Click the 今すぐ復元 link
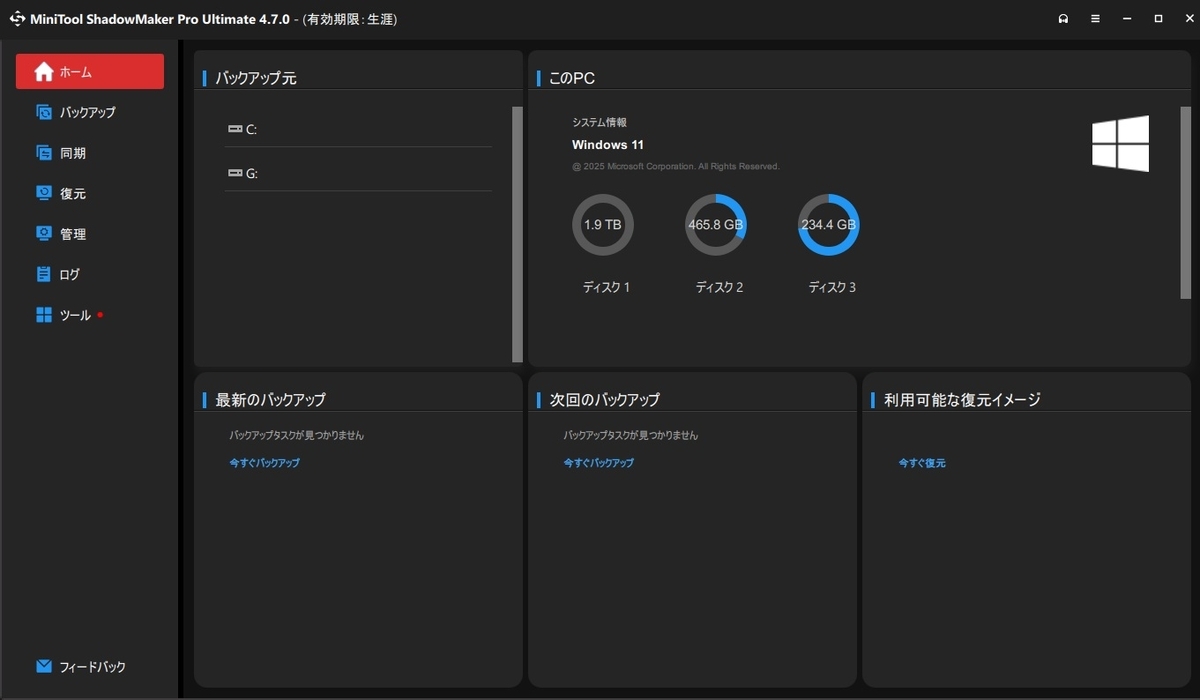Screen dimensions: 1200x700 tap(922, 463)
